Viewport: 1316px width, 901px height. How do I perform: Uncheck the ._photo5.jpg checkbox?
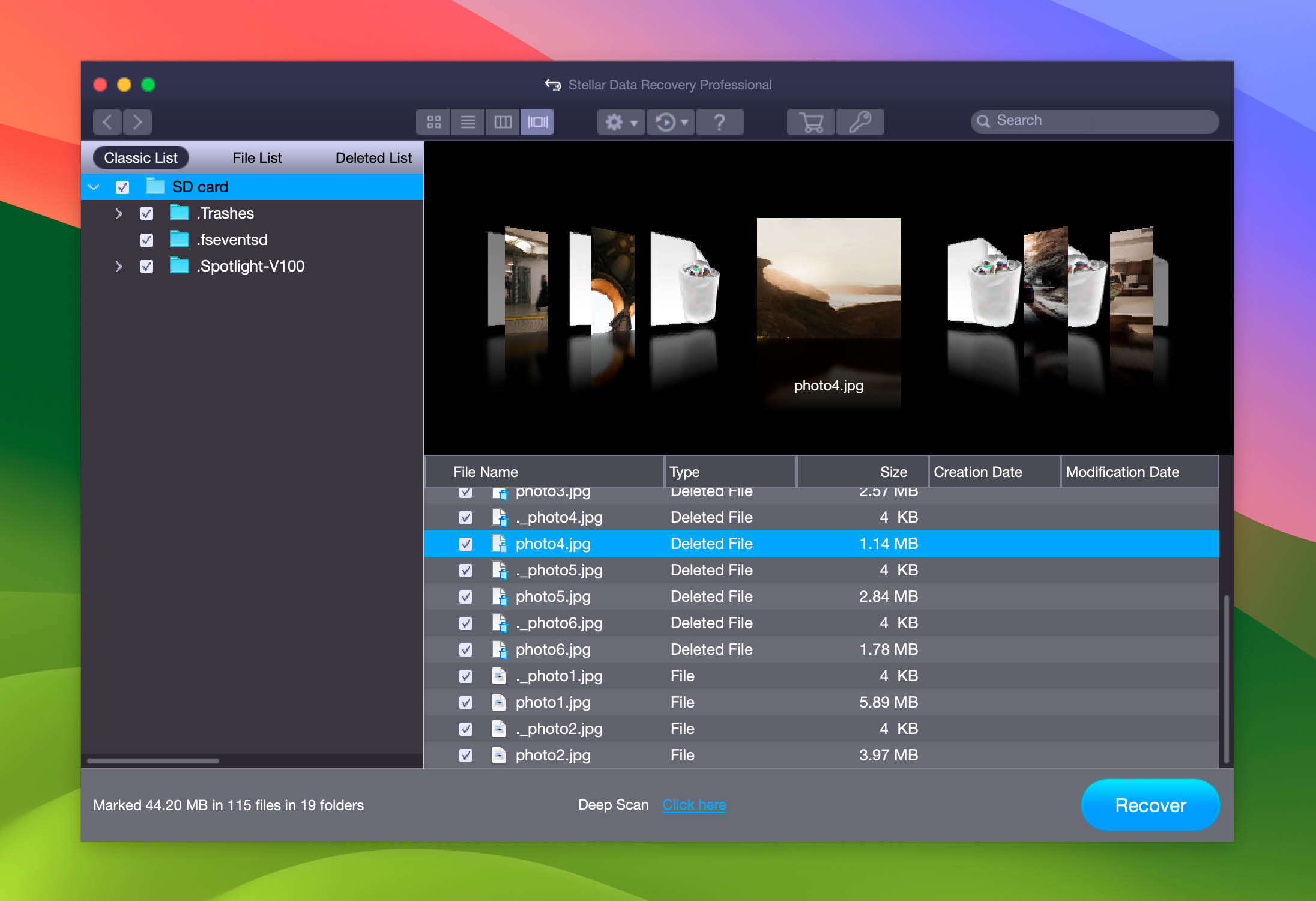coord(466,571)
